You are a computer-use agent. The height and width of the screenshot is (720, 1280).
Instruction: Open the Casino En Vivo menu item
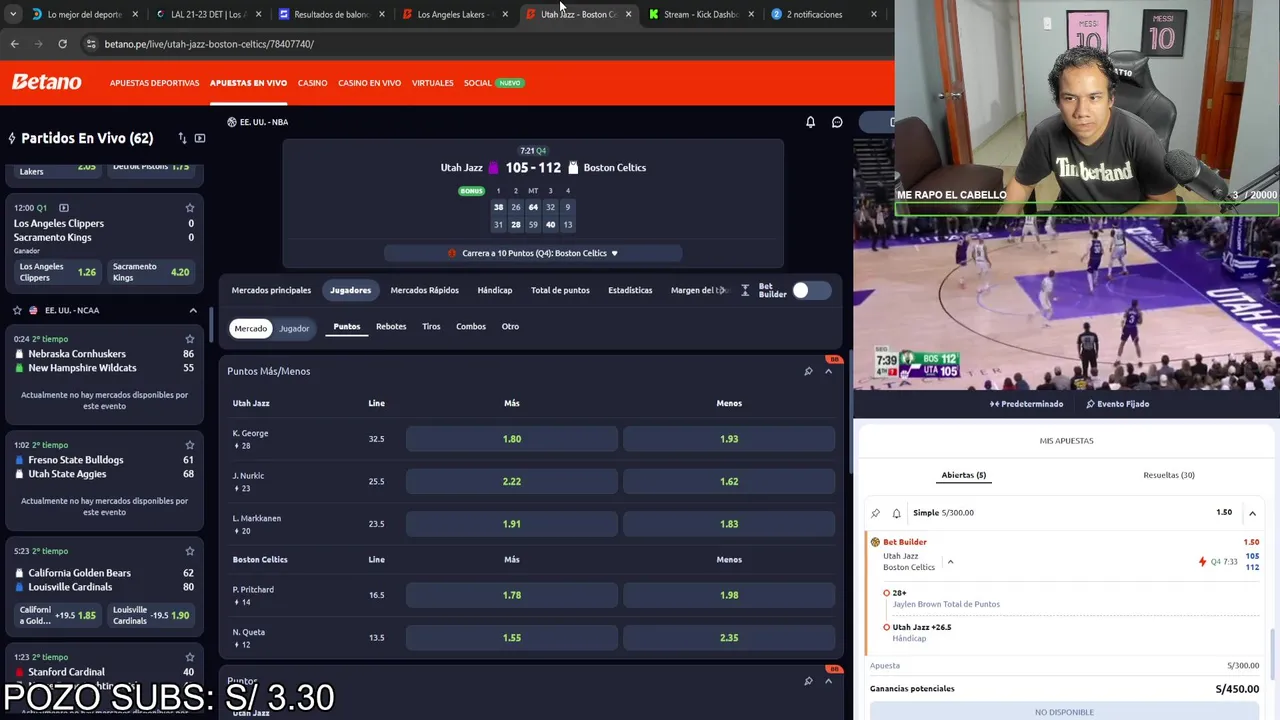[369, 83]
